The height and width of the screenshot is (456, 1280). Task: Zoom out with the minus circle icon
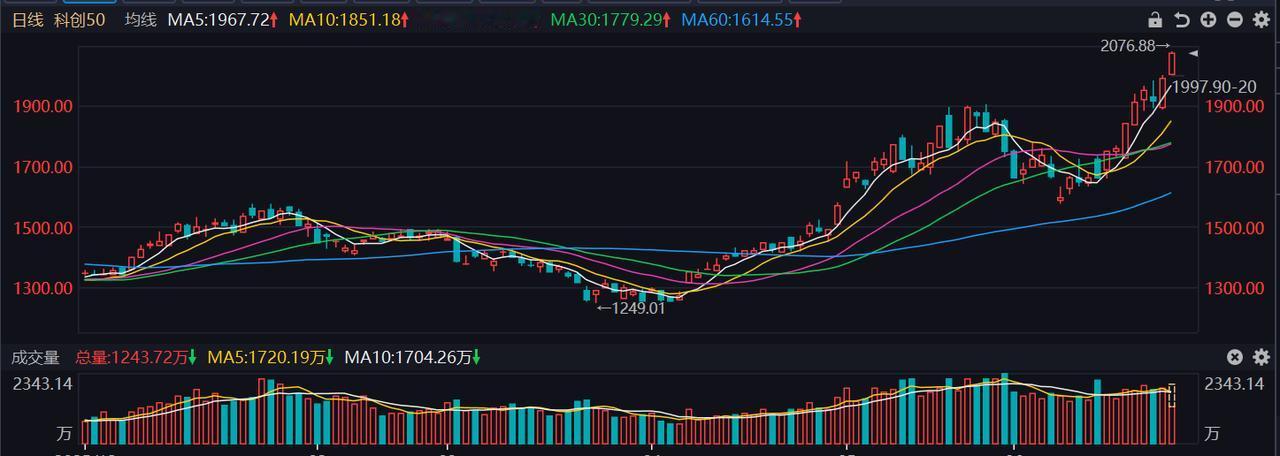[1234, 20]
